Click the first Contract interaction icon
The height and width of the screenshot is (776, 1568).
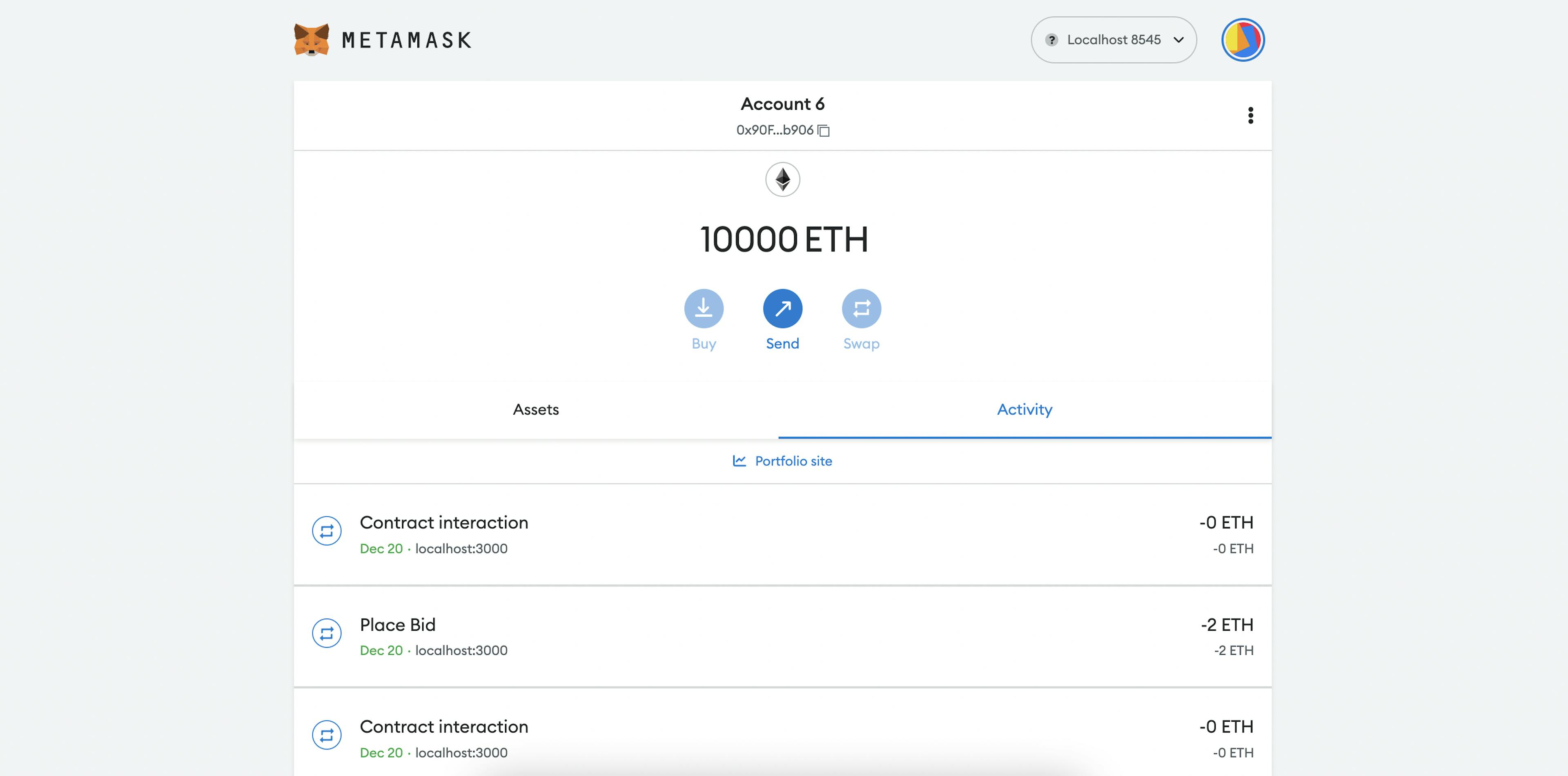click(x=327, y=531)
